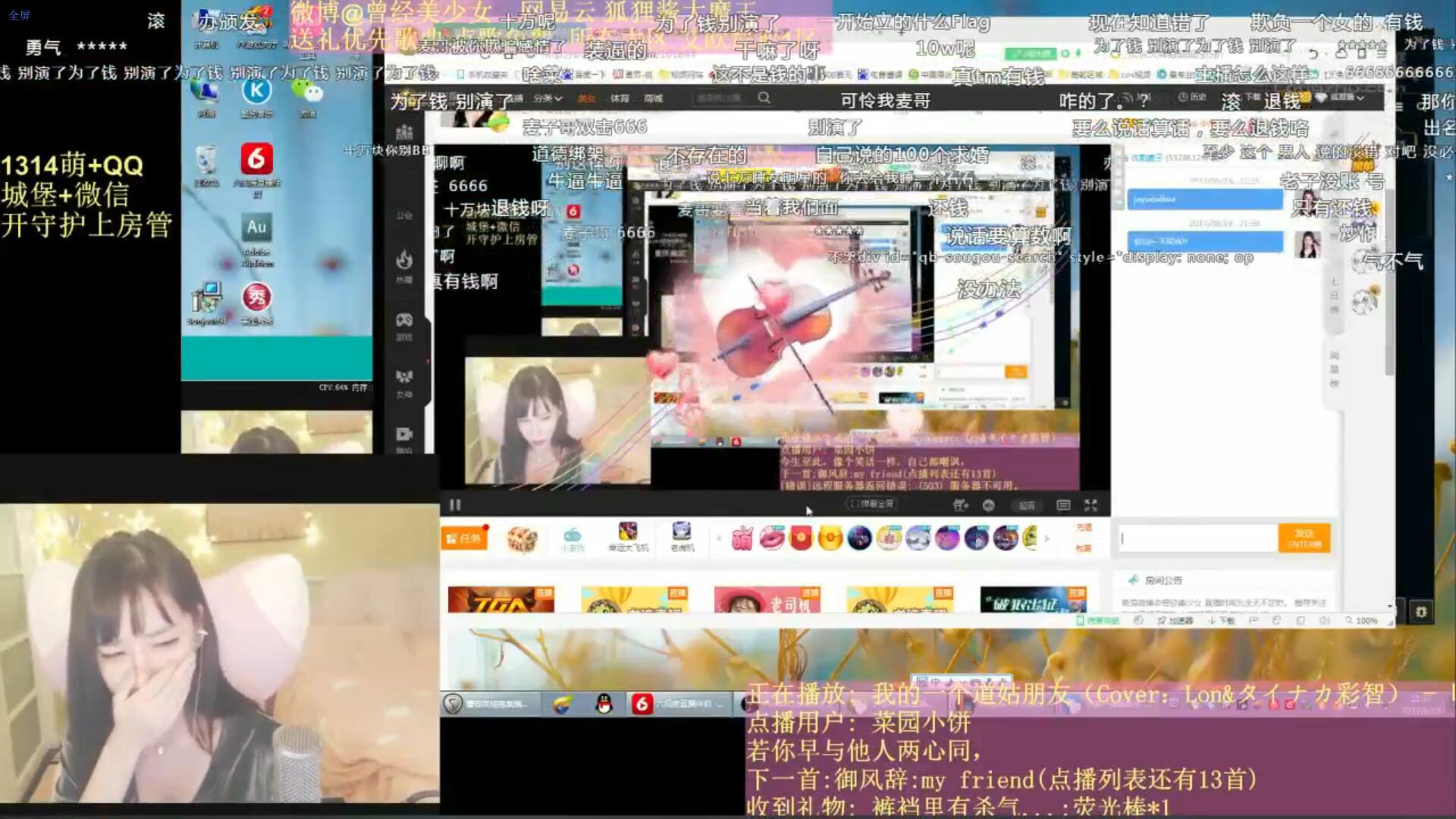The width and height of the screenshot is (1456, 819).
Task: Enter fullscreen with the player expand icon
Action: 1090,505
